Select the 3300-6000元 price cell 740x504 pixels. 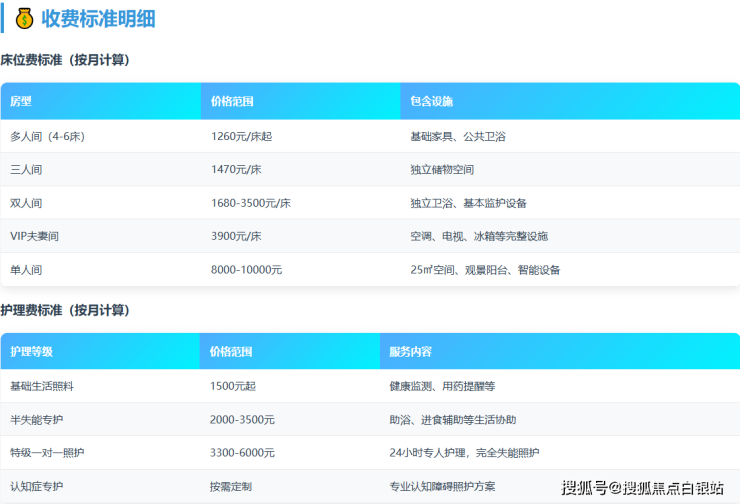coord(242,453)
